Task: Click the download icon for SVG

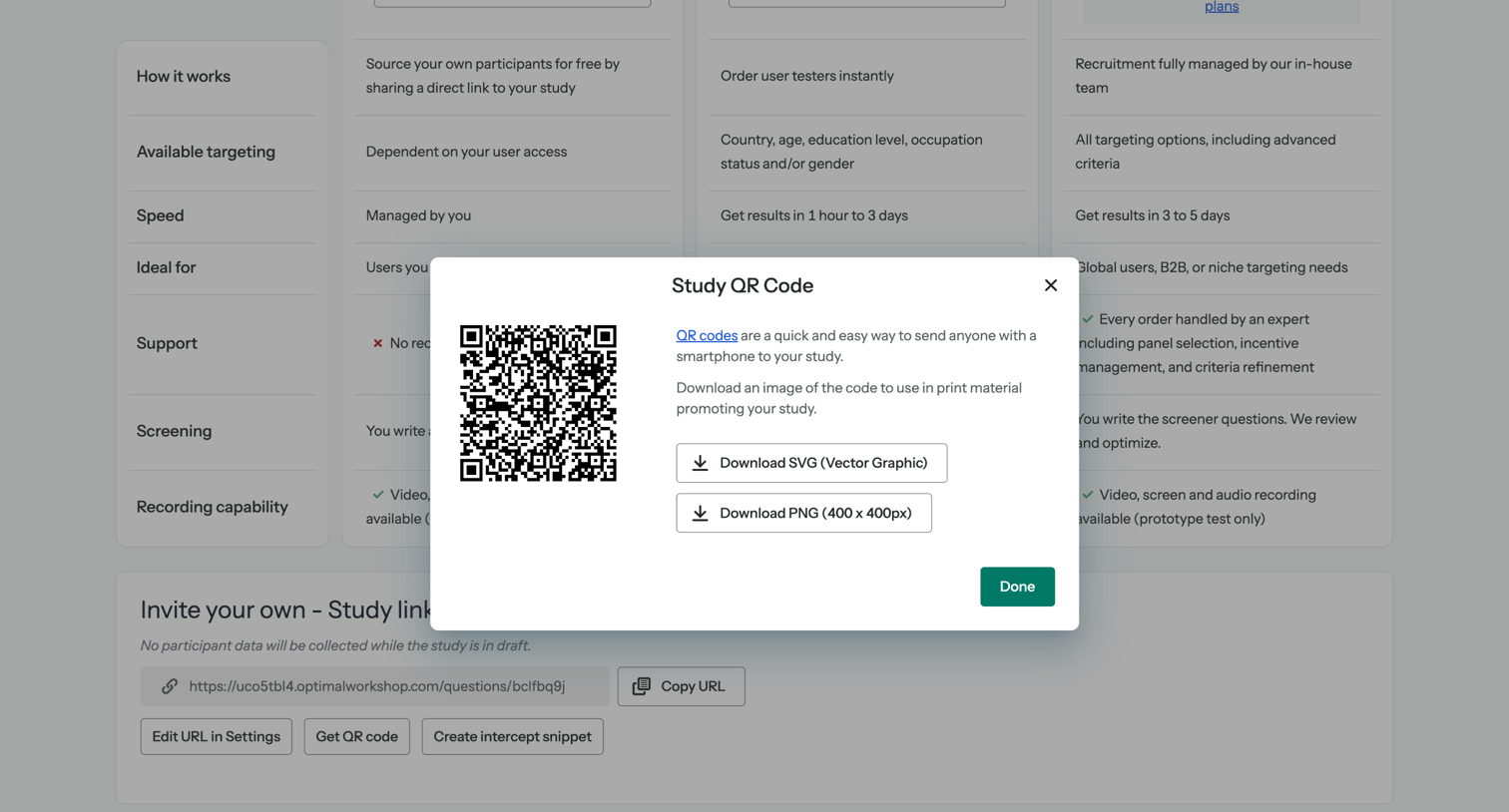Action: [x=701, y=463]
